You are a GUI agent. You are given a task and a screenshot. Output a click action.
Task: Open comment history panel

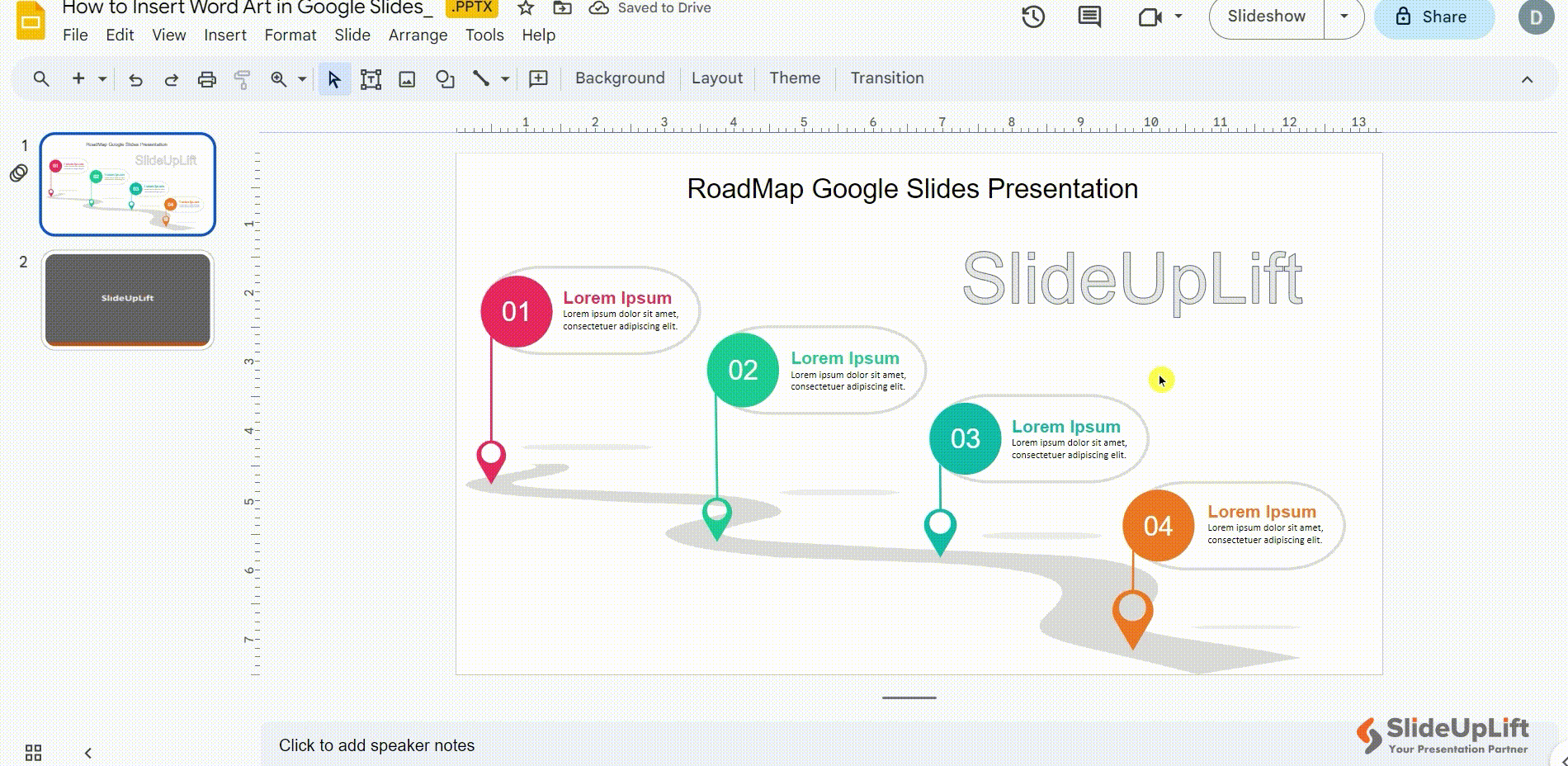point(1087,16)
